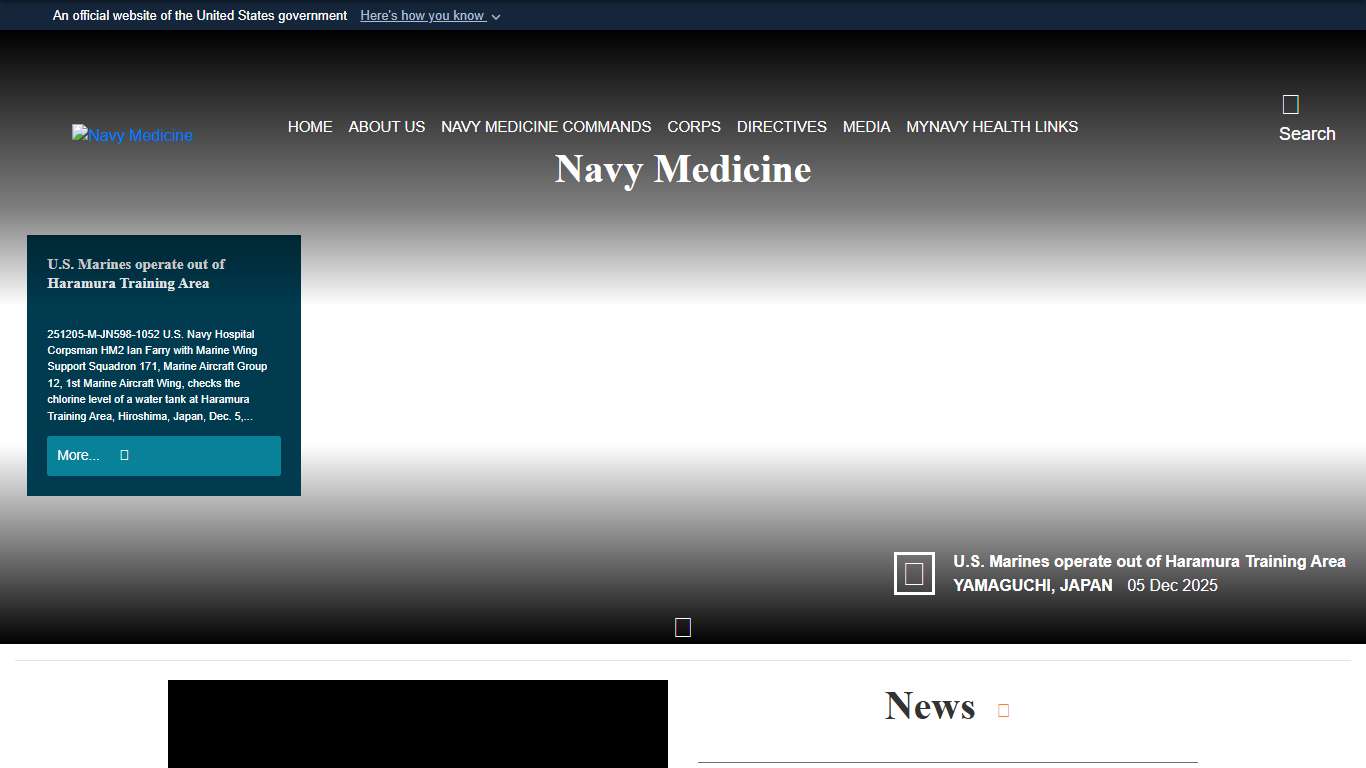Go to the Home page
This screenshot has height=768, width=1366.
(x=310, y=127)
